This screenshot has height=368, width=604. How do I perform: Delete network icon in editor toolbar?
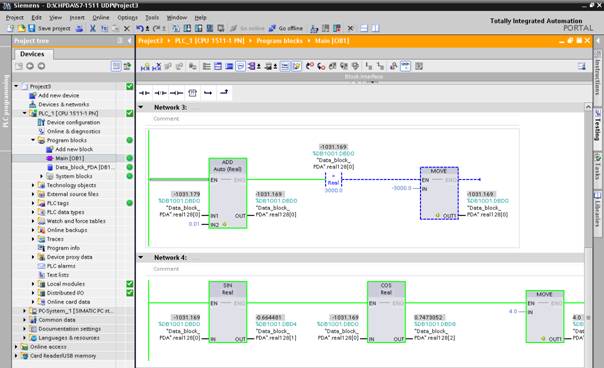(x=156, y=66)
